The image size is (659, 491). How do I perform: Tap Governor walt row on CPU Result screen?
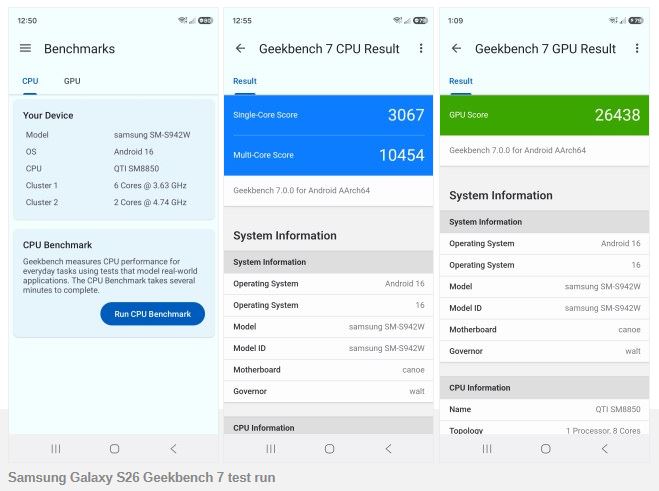click(x=328, y=391)
